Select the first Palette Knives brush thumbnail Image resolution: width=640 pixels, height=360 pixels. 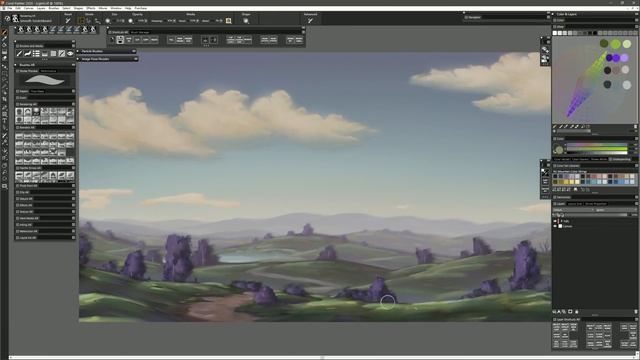pyautogui.click(x=19, y=176)
